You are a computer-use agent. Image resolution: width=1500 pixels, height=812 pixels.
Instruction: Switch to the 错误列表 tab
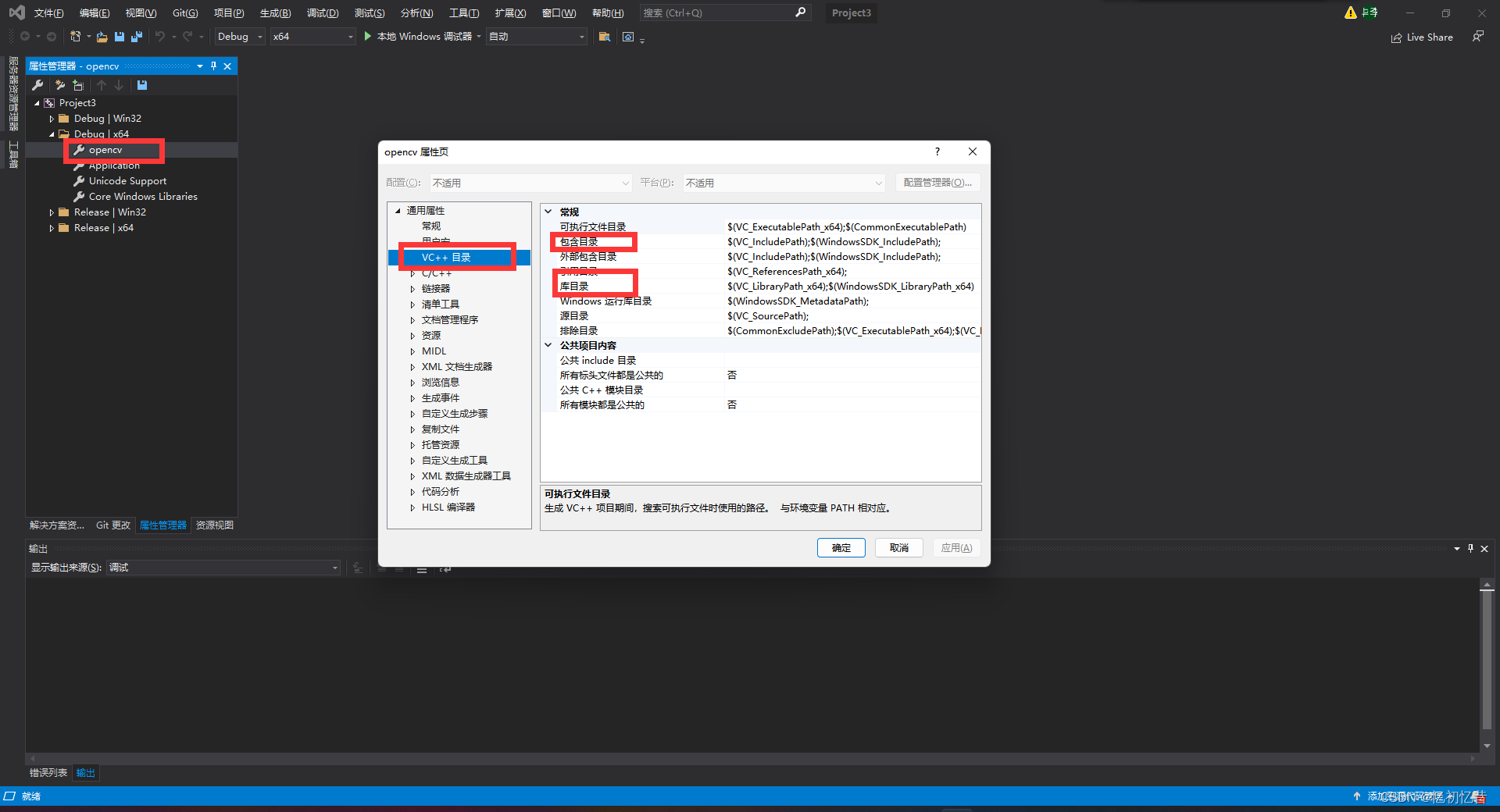click(48, 773)
